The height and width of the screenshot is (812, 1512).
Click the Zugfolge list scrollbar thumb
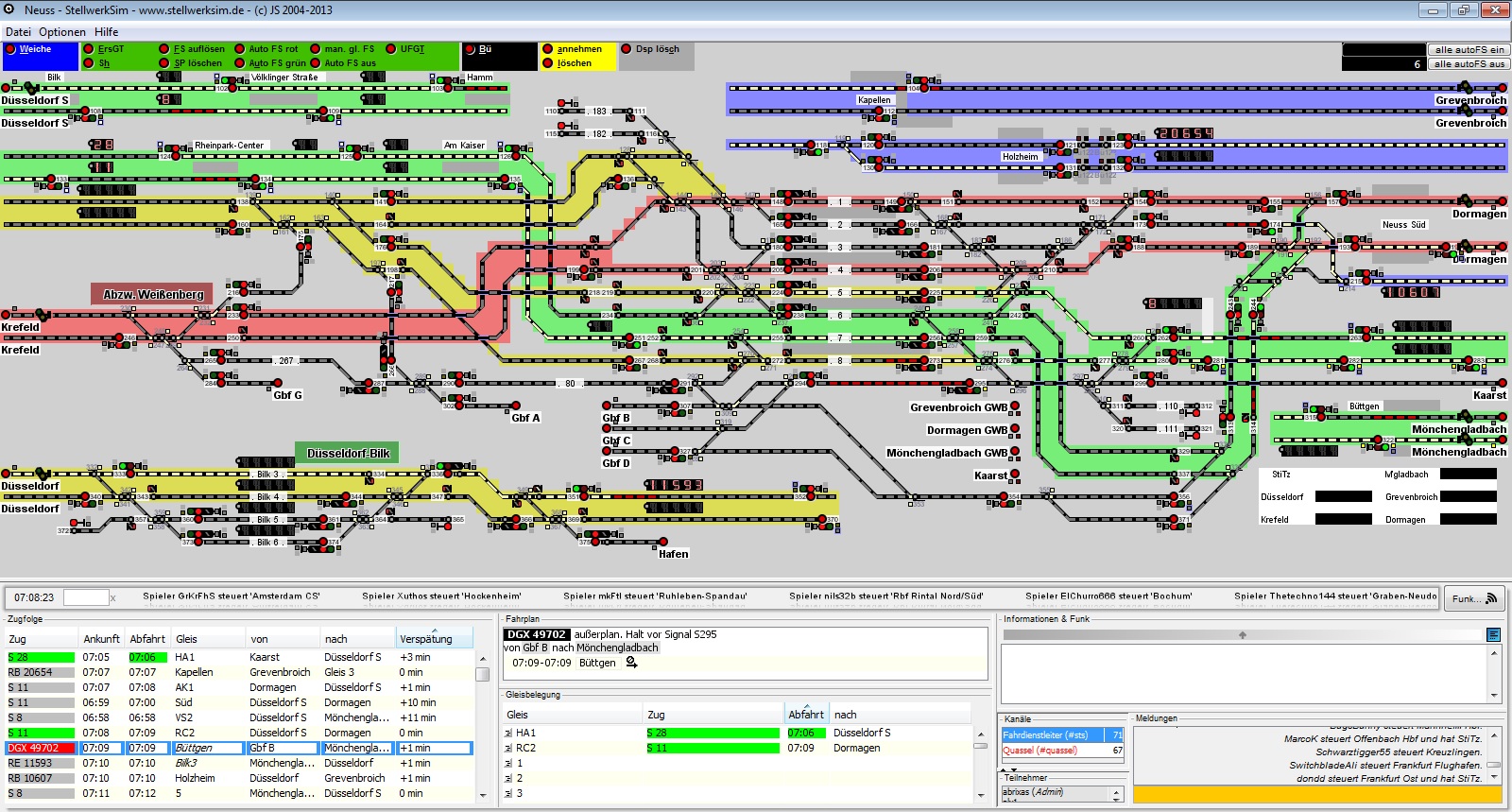(x=482, y=674)
